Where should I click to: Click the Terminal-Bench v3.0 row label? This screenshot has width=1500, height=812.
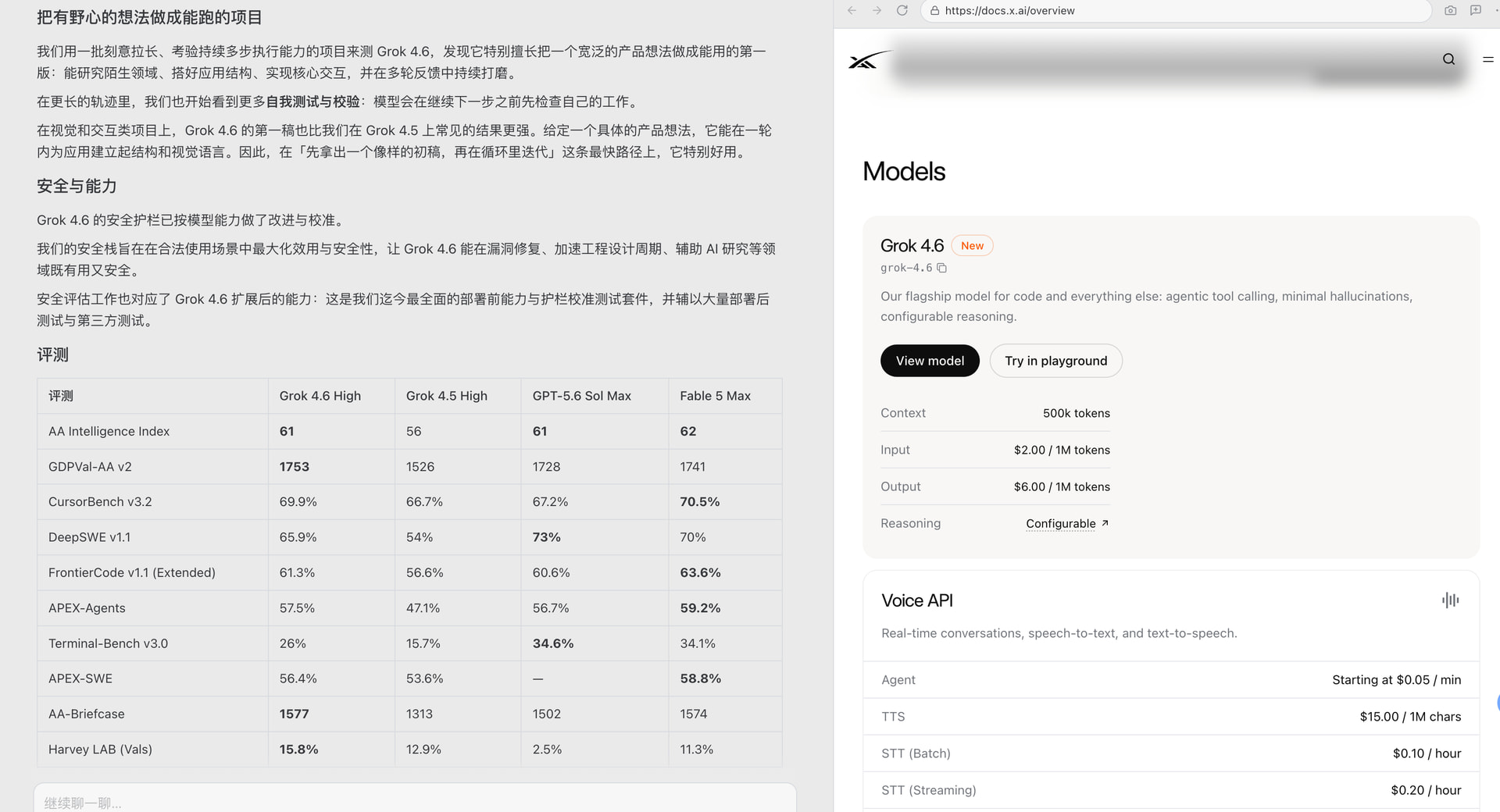pyautogui.click(x=108, y=643)
